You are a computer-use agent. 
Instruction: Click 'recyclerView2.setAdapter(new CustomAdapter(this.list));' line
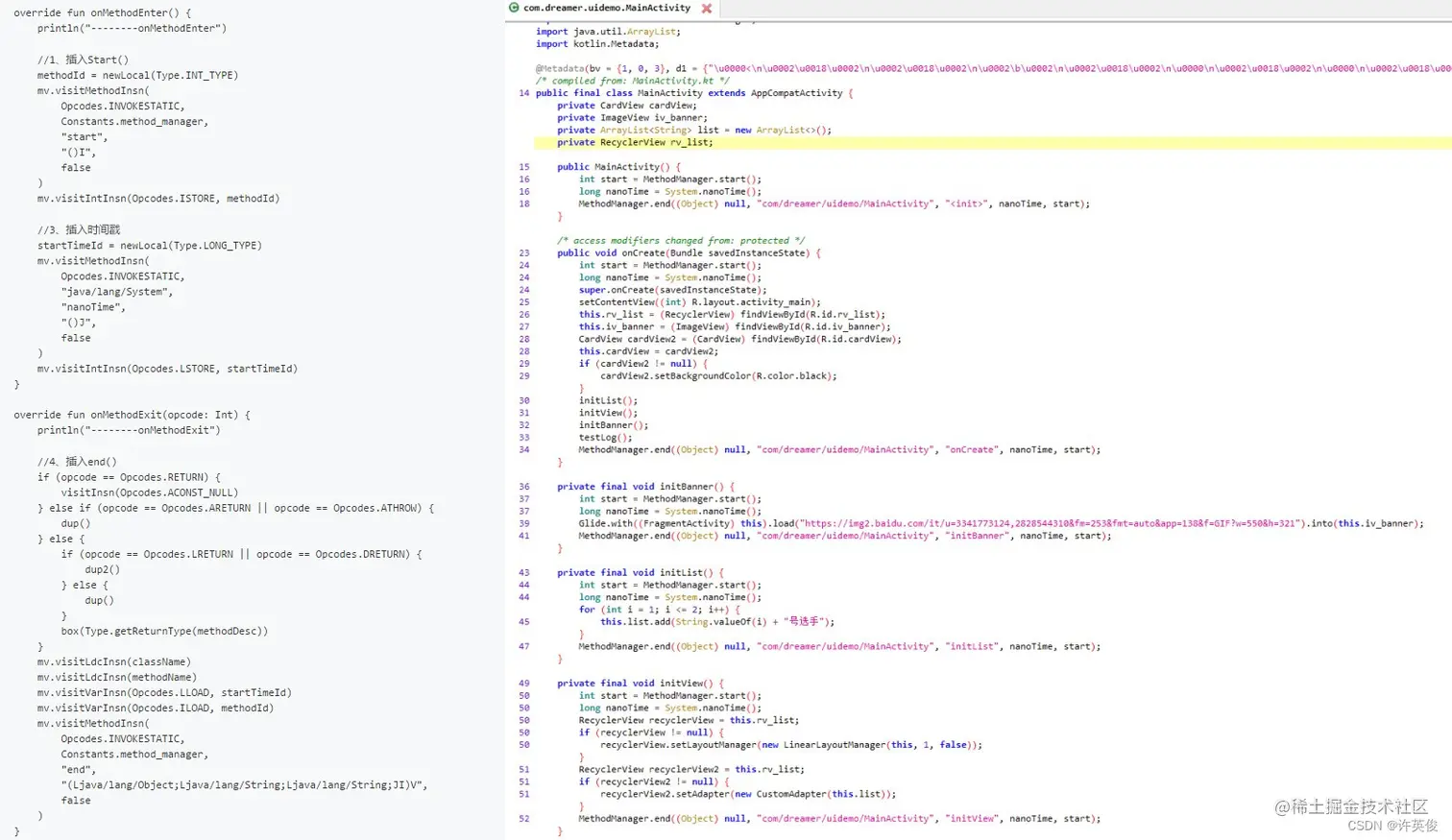(x=749, y=794)
